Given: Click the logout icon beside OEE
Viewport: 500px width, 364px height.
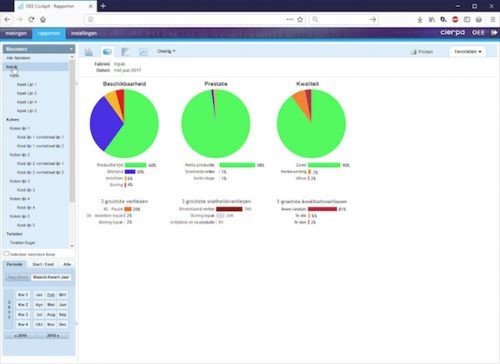Looking at the screenshot, I should pyautogui.click(x=494, y=33).
